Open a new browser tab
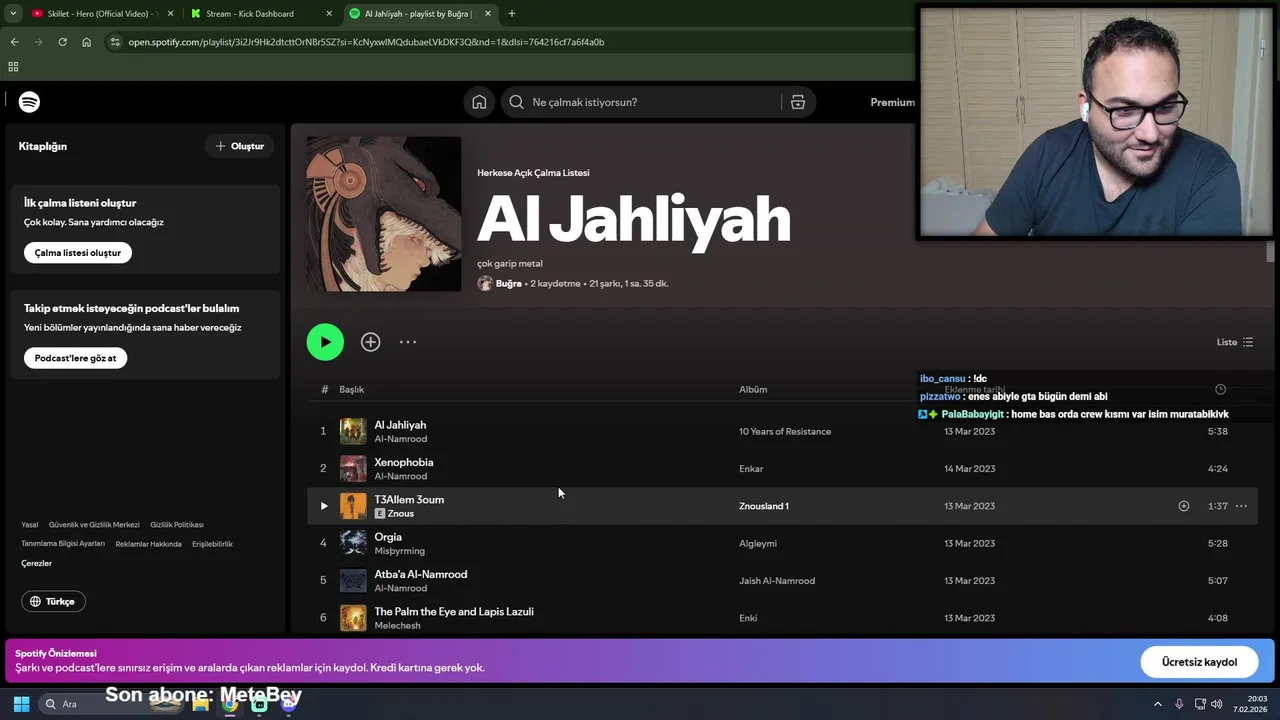1280x720 pixels. tap(512, 13)
